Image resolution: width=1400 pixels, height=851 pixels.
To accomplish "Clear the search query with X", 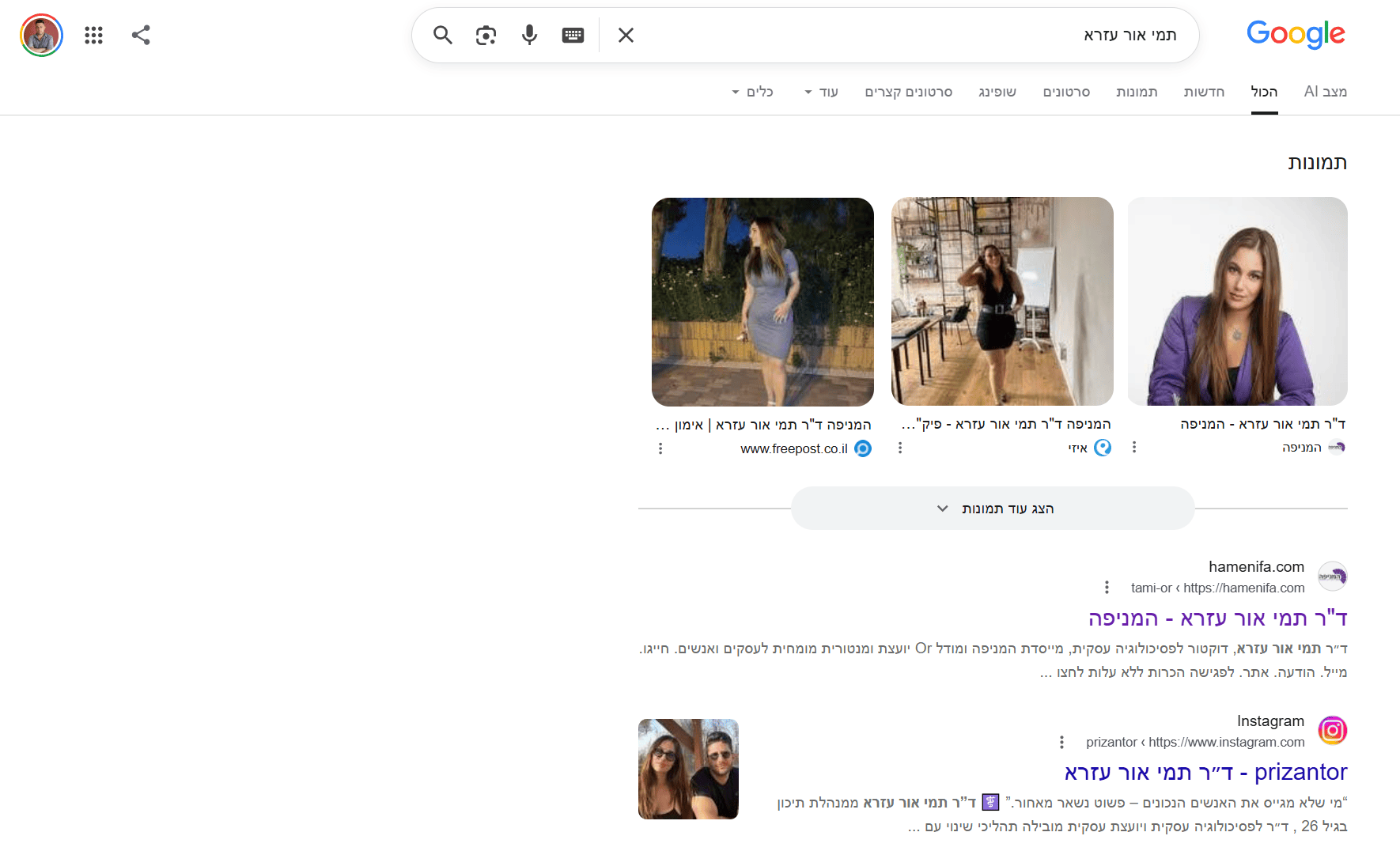I will click(x=626, y=35).
